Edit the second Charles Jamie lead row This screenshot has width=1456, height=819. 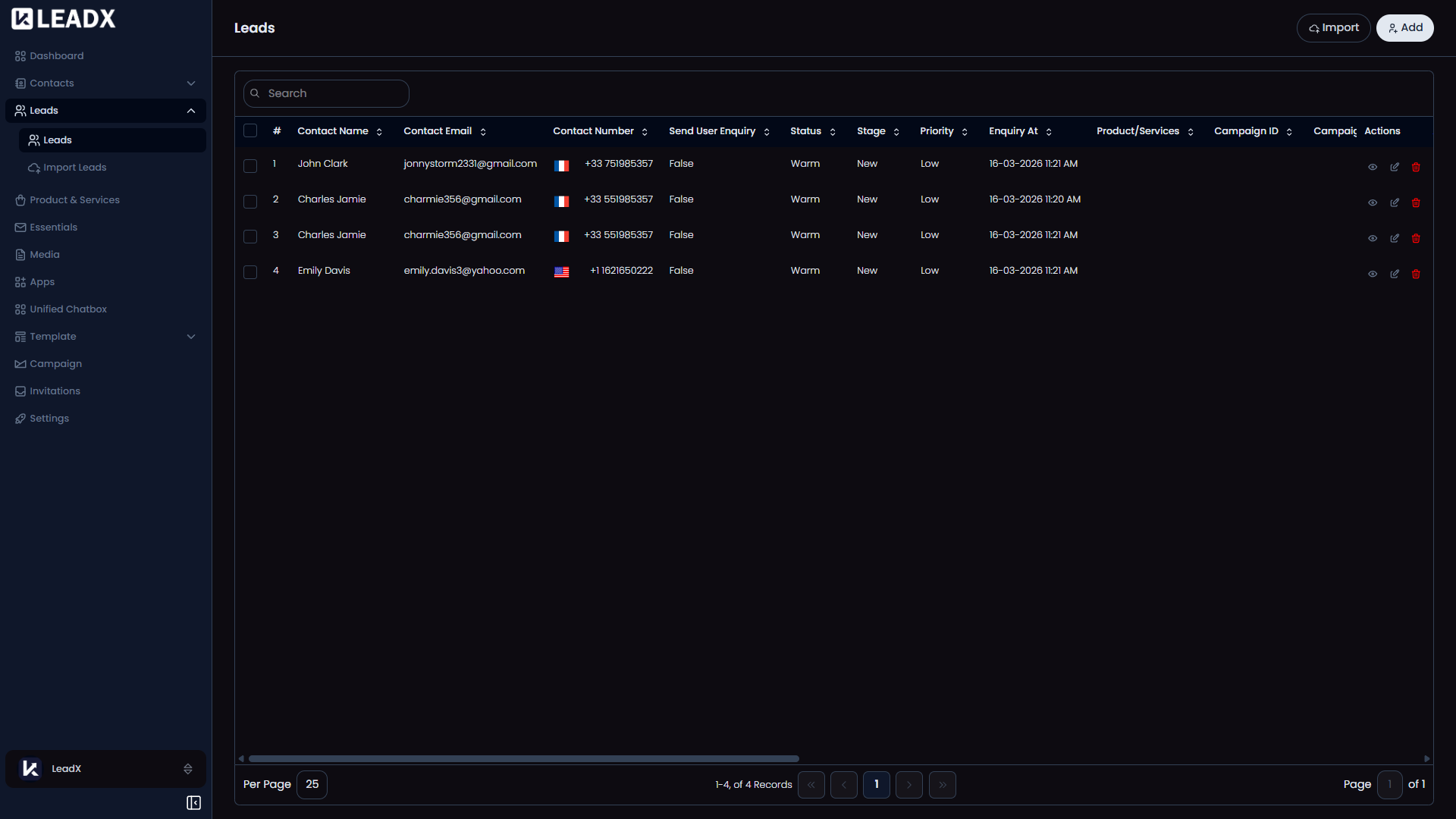tap(1394, 238)
